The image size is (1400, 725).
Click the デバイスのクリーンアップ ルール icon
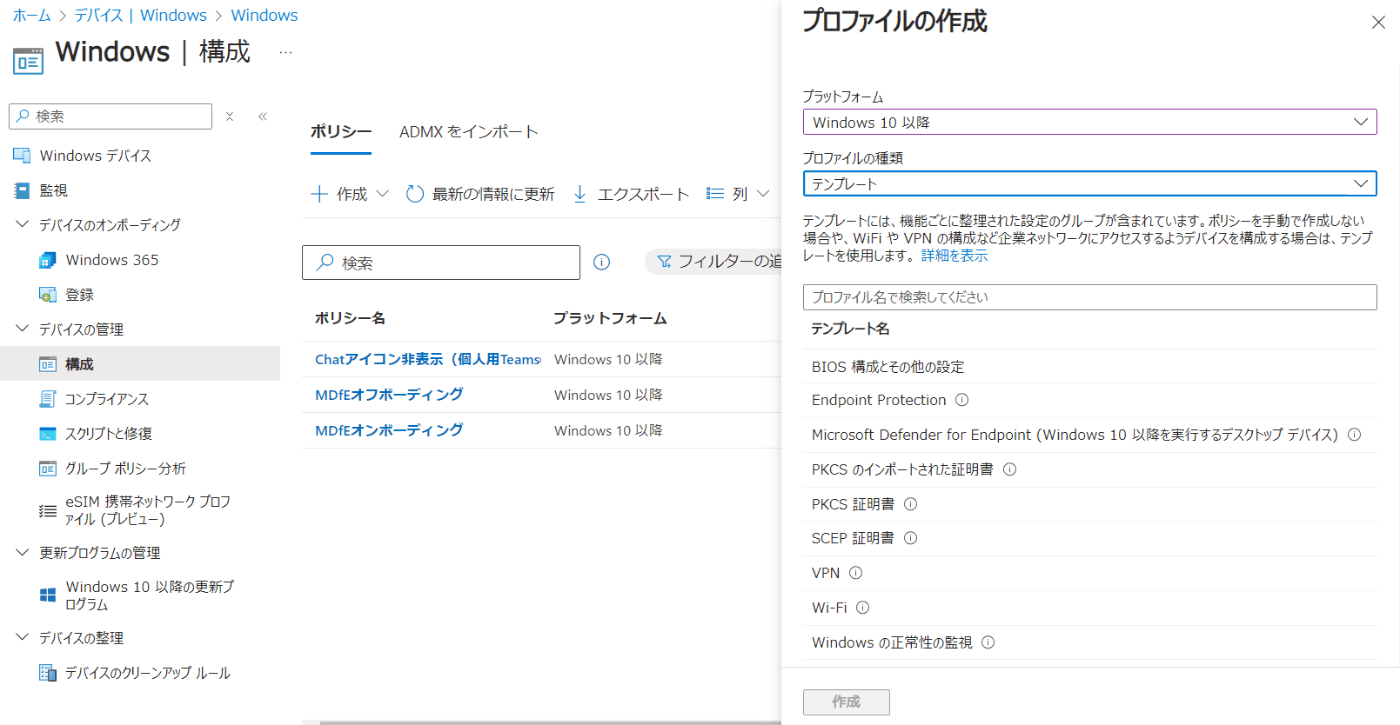(47, 673)
